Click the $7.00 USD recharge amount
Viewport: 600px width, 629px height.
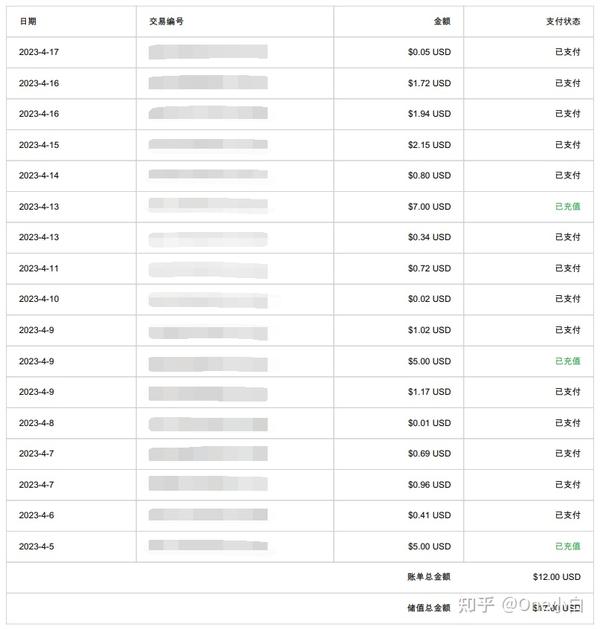429,207
